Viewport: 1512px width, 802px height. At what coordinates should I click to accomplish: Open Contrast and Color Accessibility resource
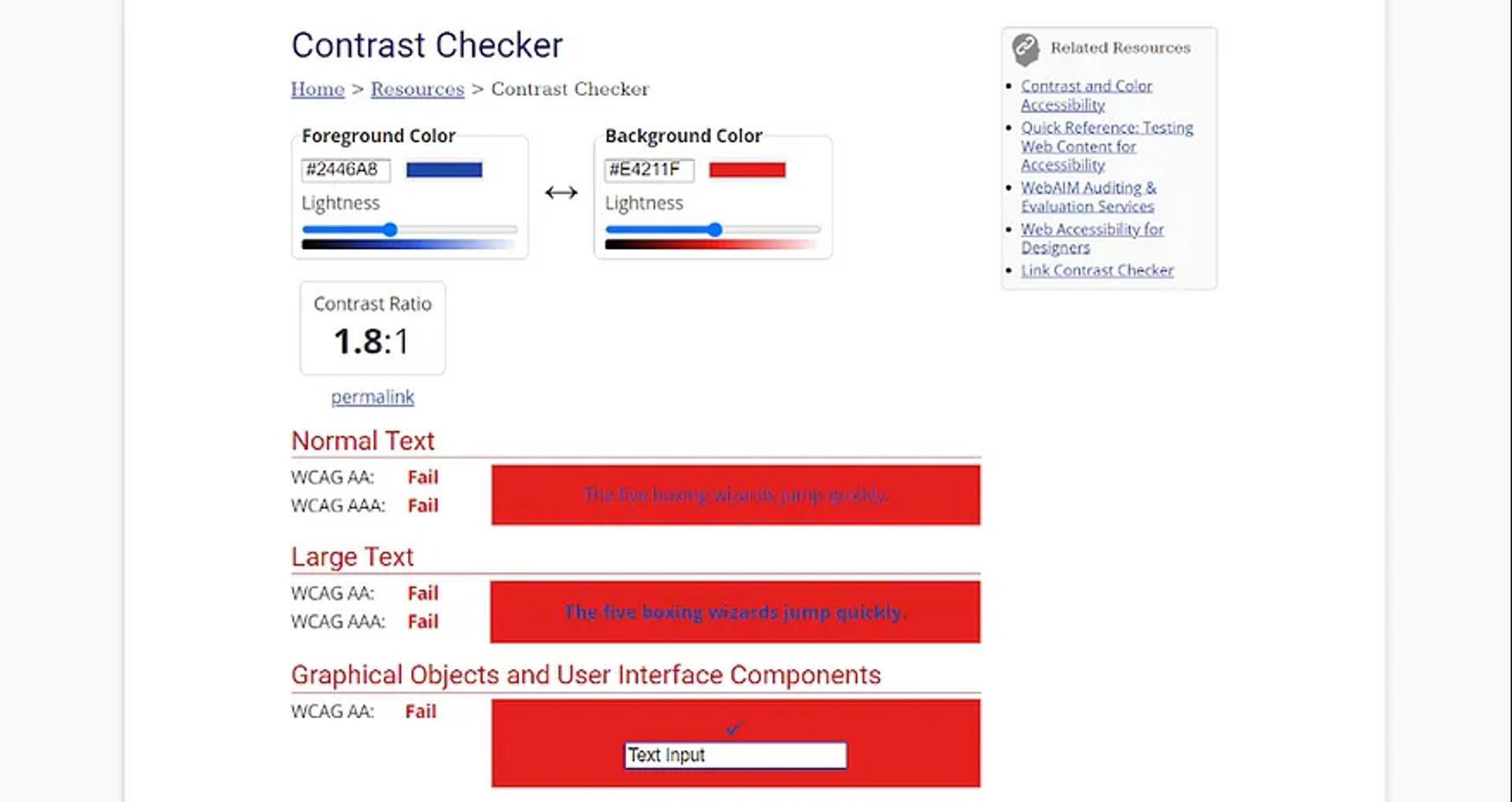[x=1087, y=95]
